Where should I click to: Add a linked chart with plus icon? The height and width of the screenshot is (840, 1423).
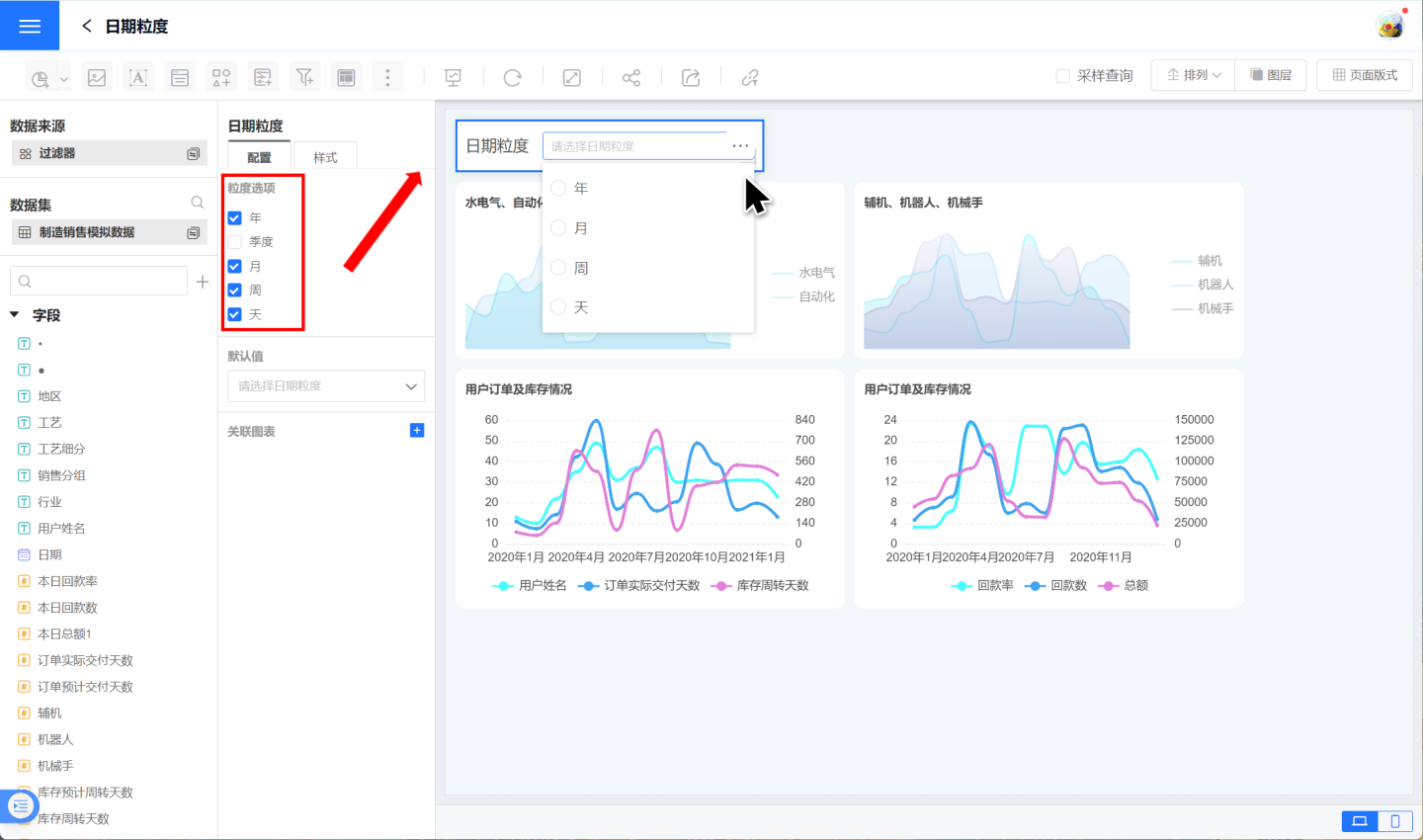417,431
